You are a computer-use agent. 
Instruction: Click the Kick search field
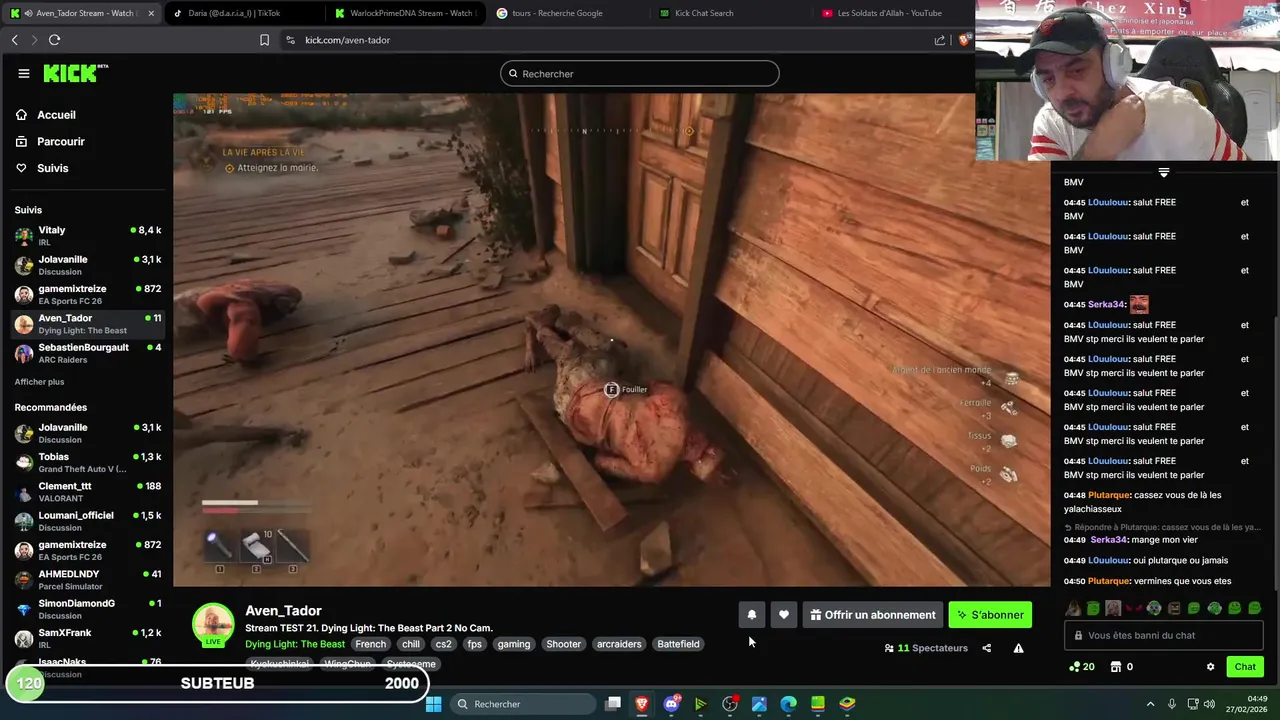click(x=639, y=73)
